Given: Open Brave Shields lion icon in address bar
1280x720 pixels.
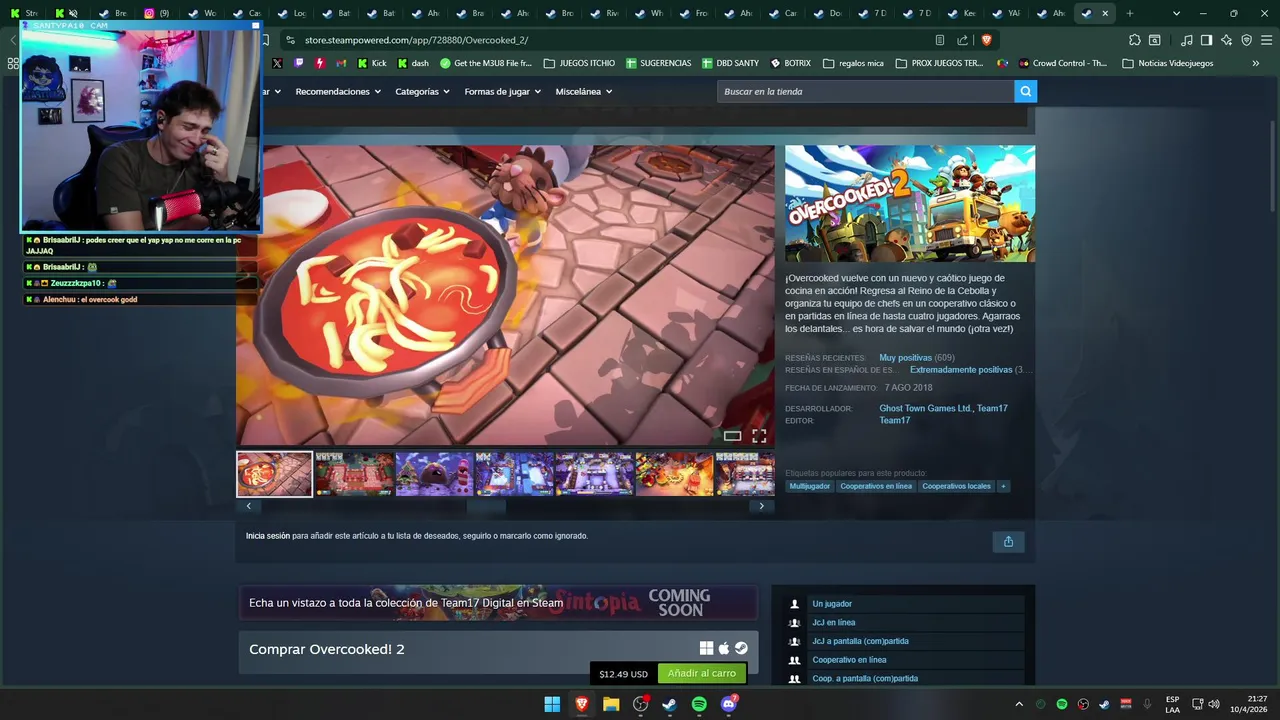Looking at the screenshot, I should point(986,40).
